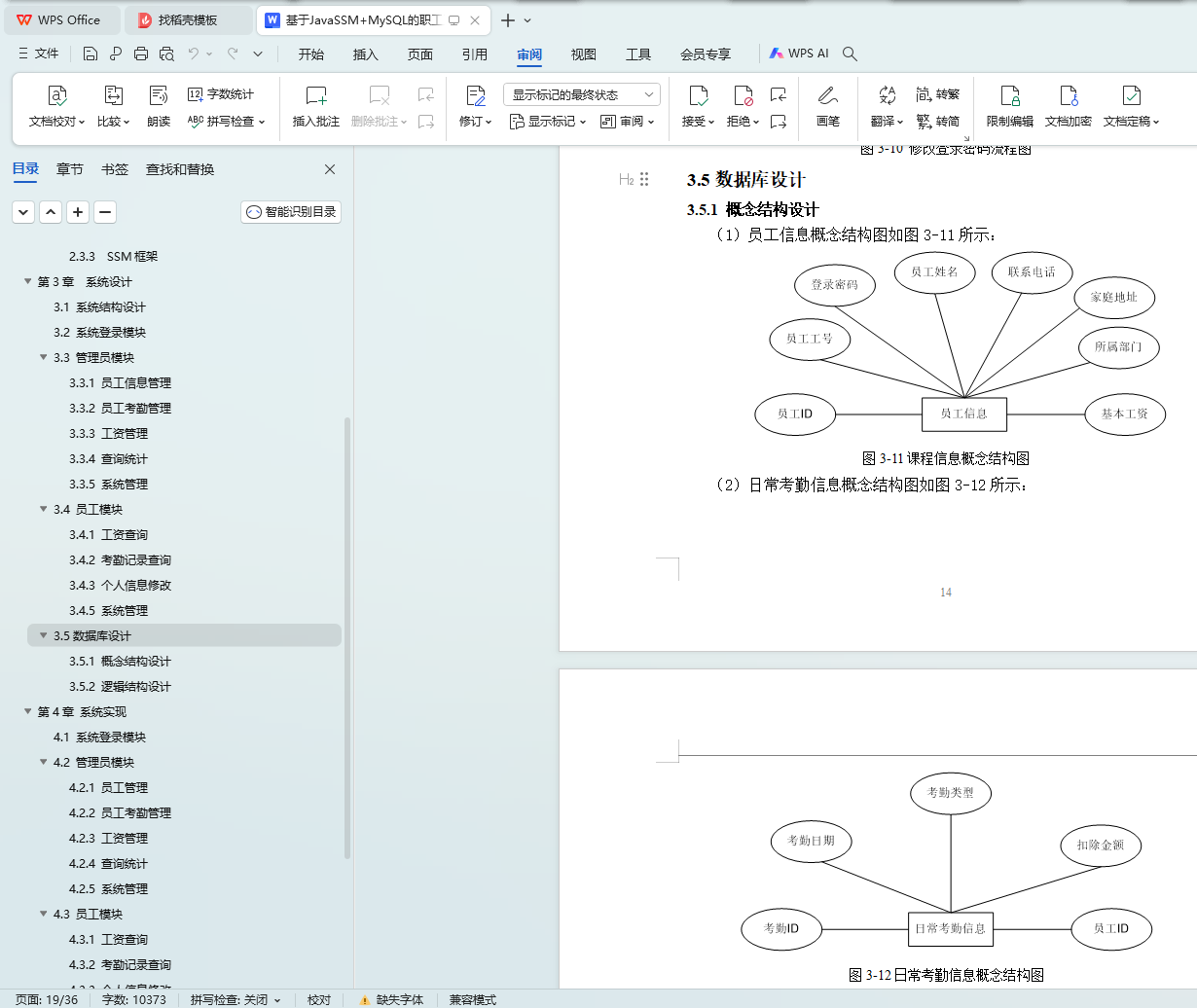This screenshot has width=1197, height=1008.
Task: Collapse the 3.4 员工模块 node
Action: 44,510
